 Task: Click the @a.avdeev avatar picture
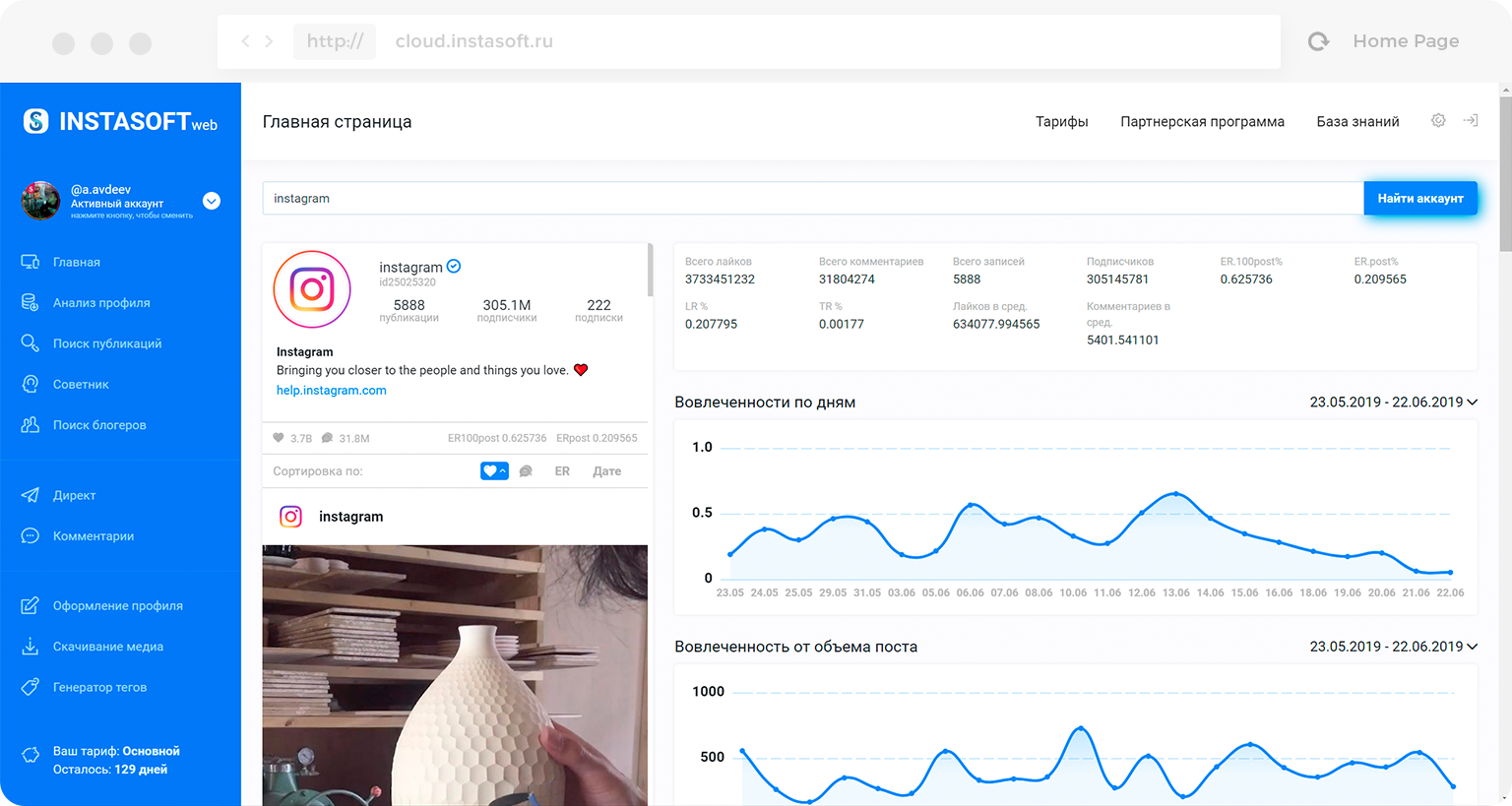tap(41, 201)
